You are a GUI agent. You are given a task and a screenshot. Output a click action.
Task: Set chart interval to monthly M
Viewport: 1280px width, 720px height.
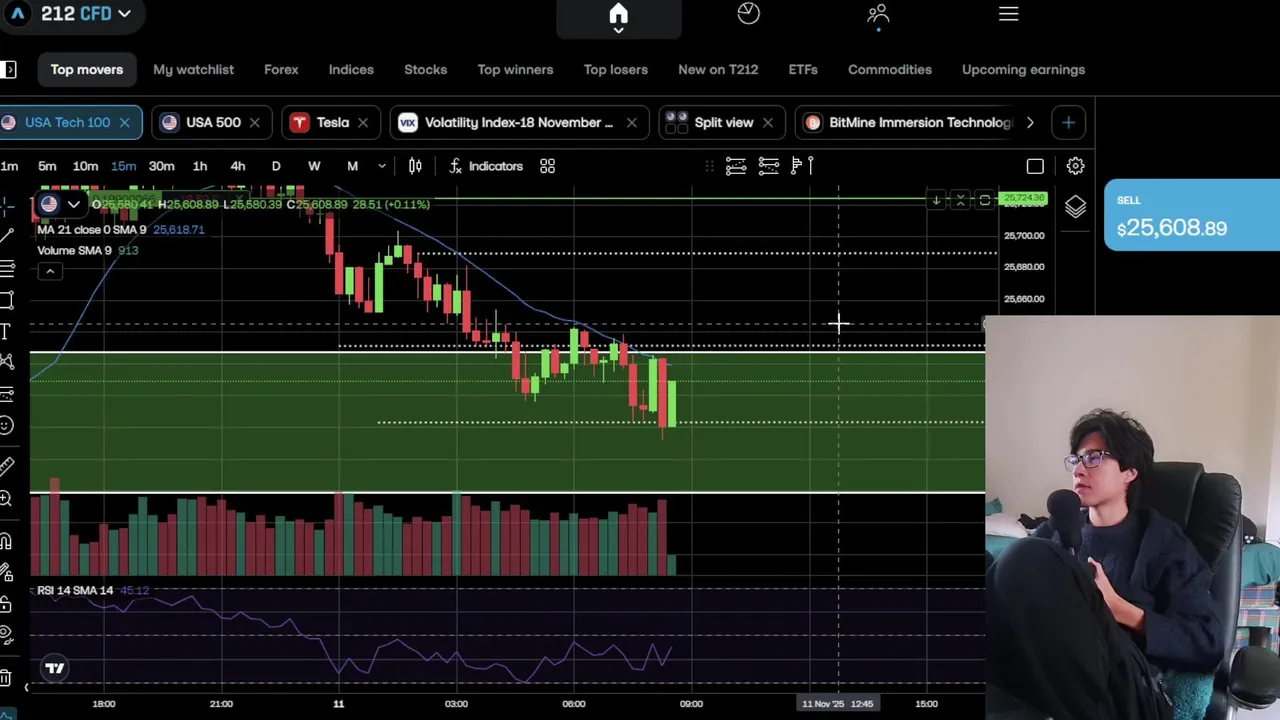tap(352, 166)
